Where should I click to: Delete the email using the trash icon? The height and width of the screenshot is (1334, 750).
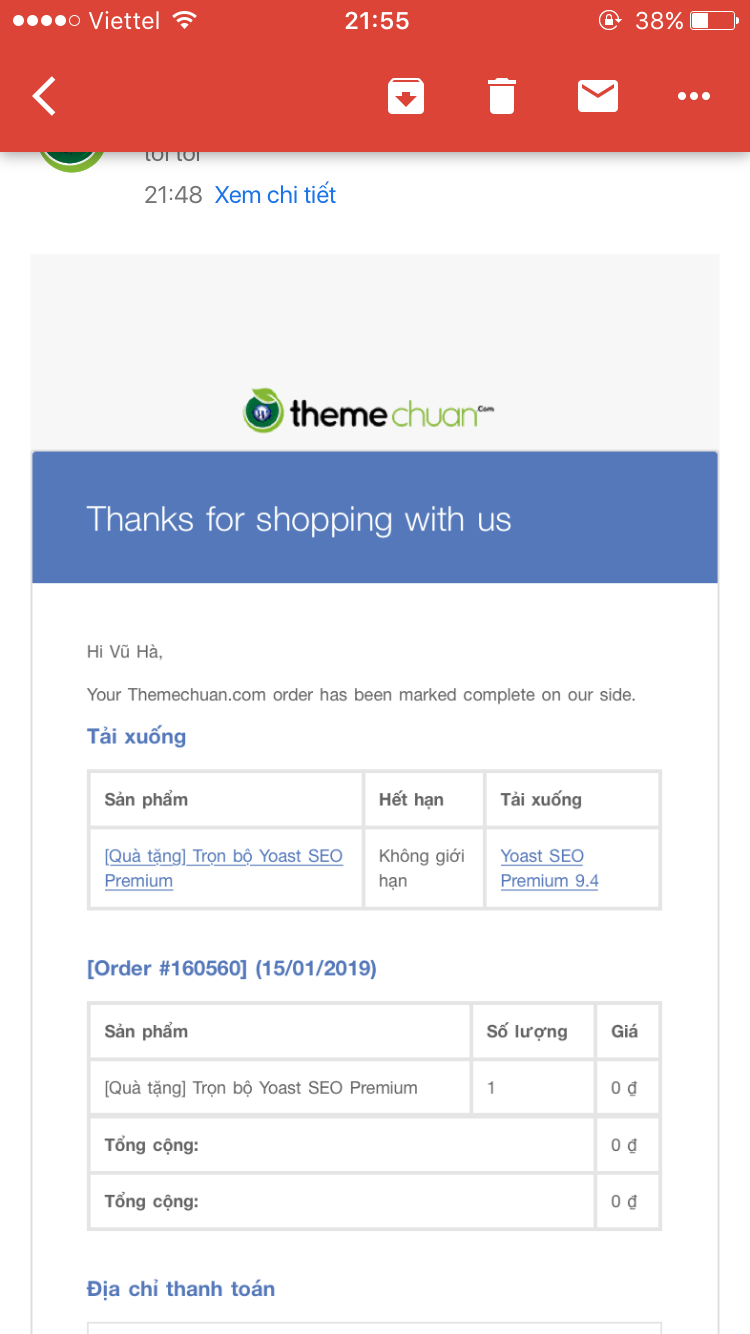click(x=502, y=96)
